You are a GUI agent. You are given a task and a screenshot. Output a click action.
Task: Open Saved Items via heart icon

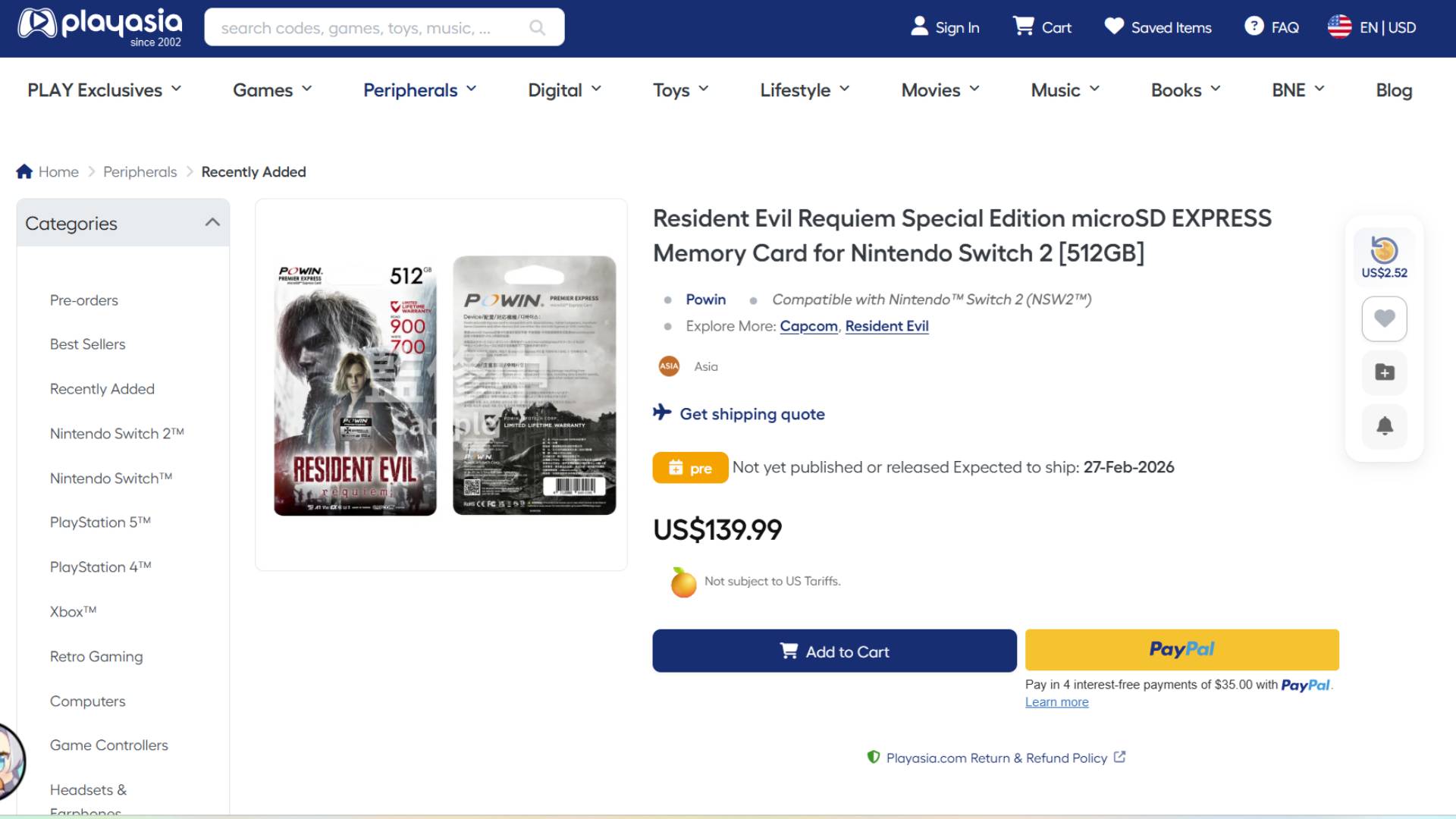click(1112, 25)
